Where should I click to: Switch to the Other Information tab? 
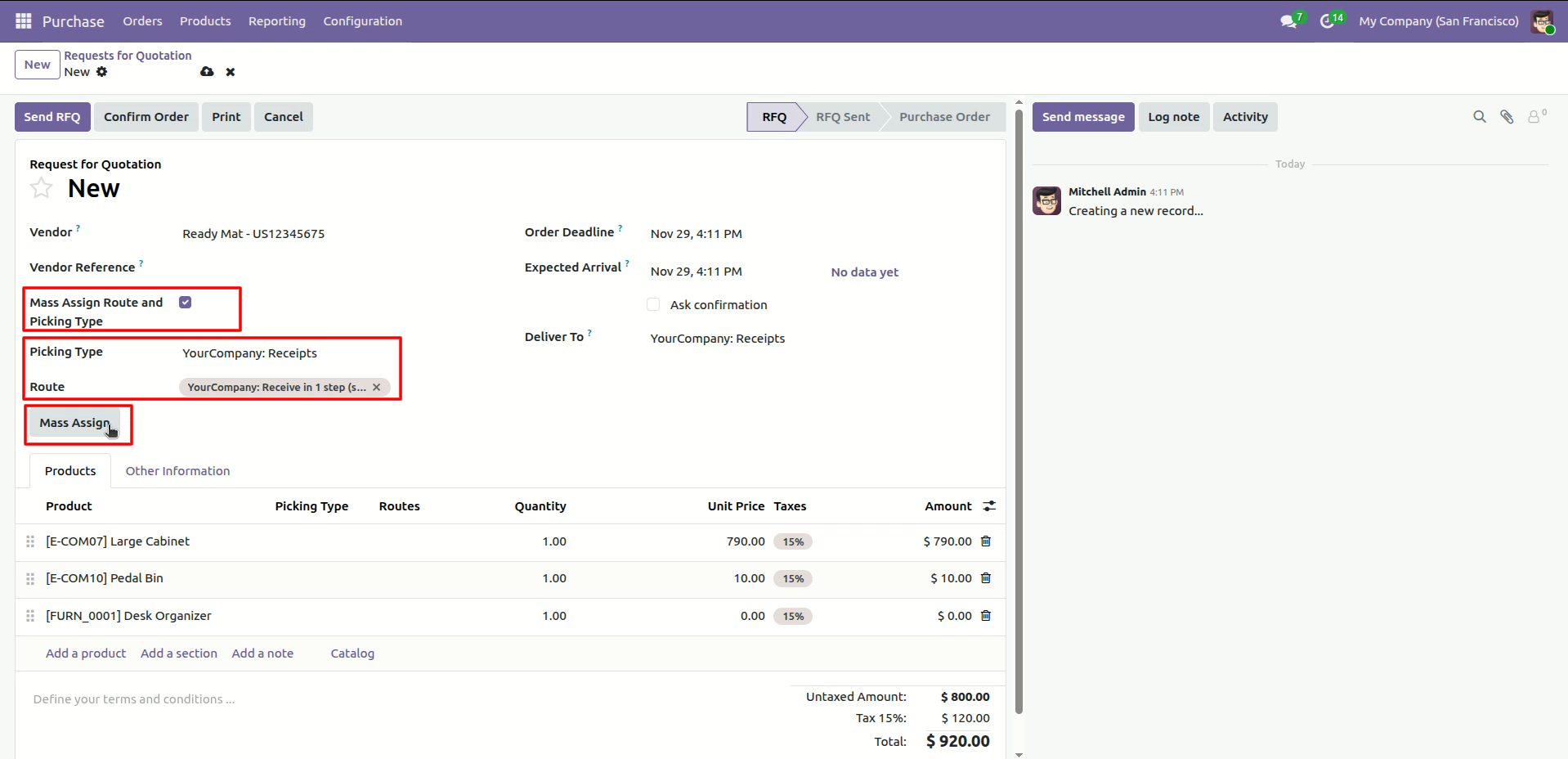click(x=177, y=471)
